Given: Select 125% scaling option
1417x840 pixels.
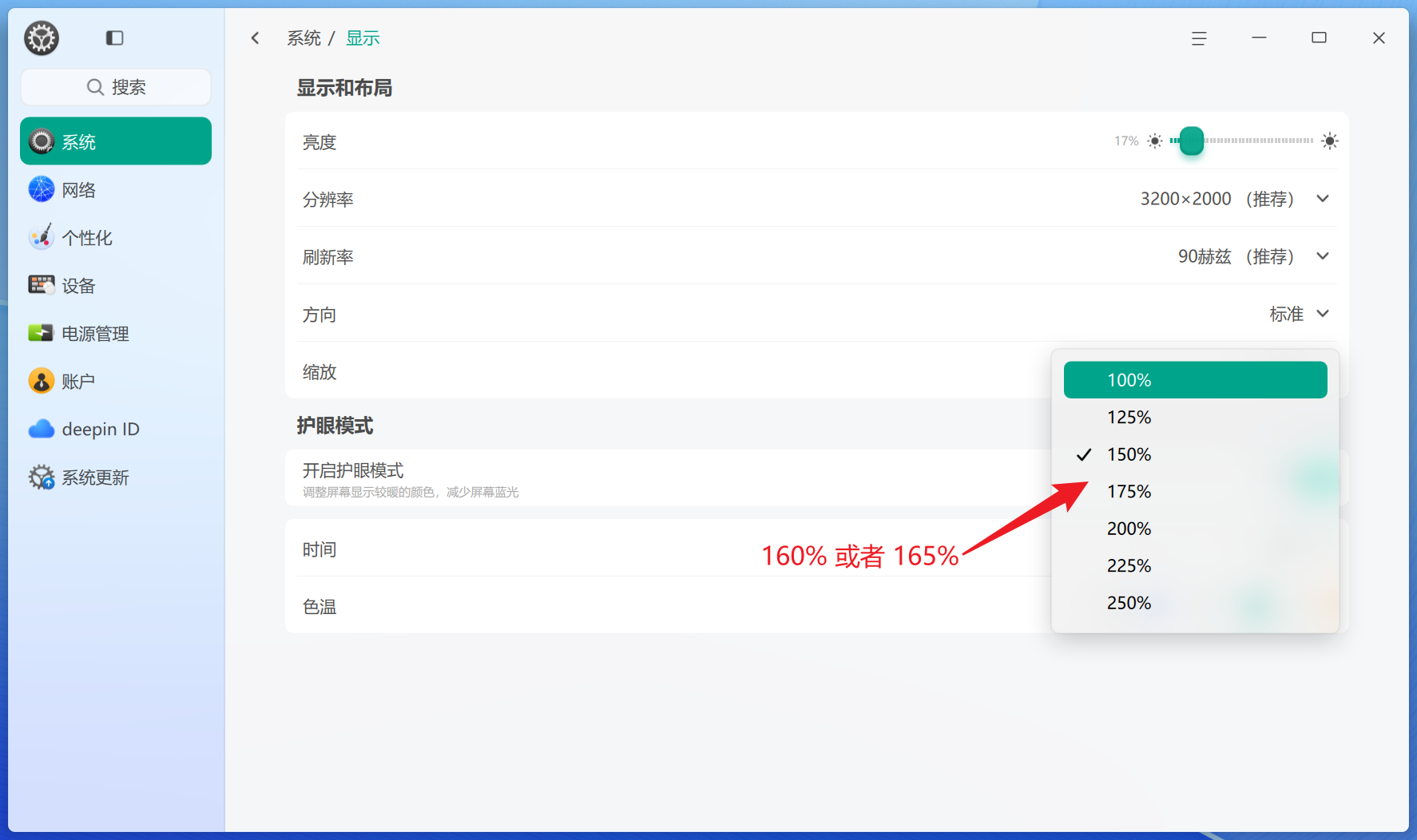Looking at the screenshot, I should pyautogui.click(x=1196, y=417).
